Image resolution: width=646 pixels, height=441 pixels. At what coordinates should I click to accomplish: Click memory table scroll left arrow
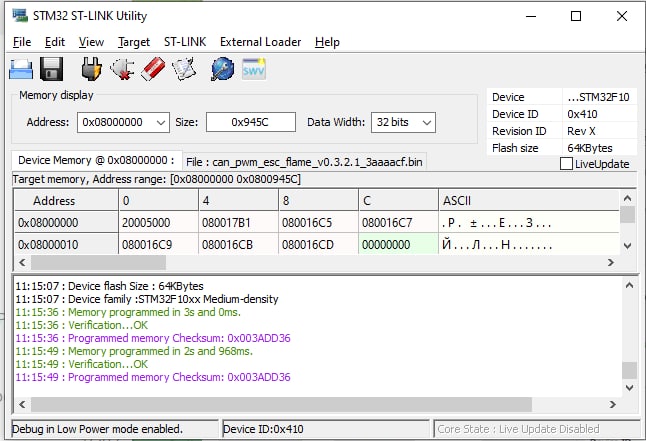pos(22,263)
